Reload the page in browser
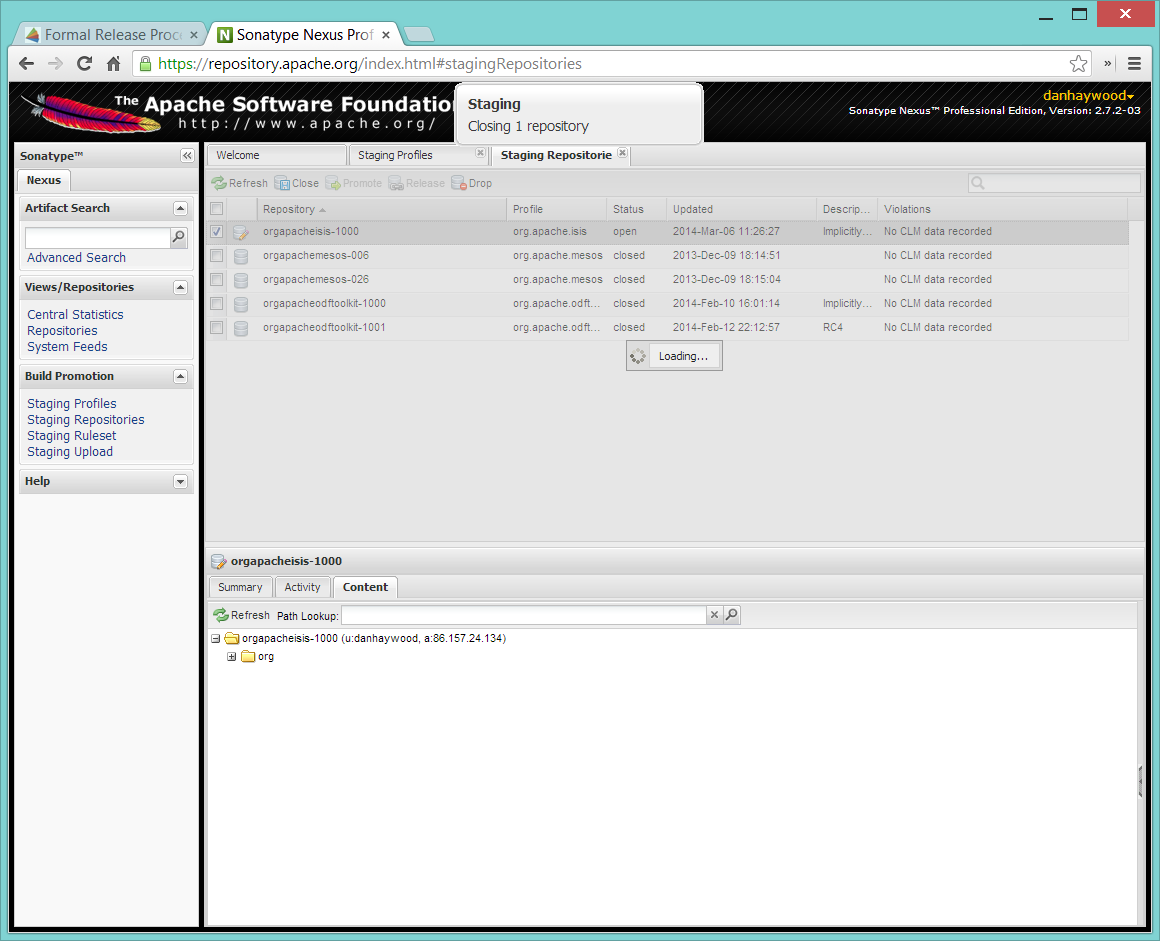 (x=85, y=64)
